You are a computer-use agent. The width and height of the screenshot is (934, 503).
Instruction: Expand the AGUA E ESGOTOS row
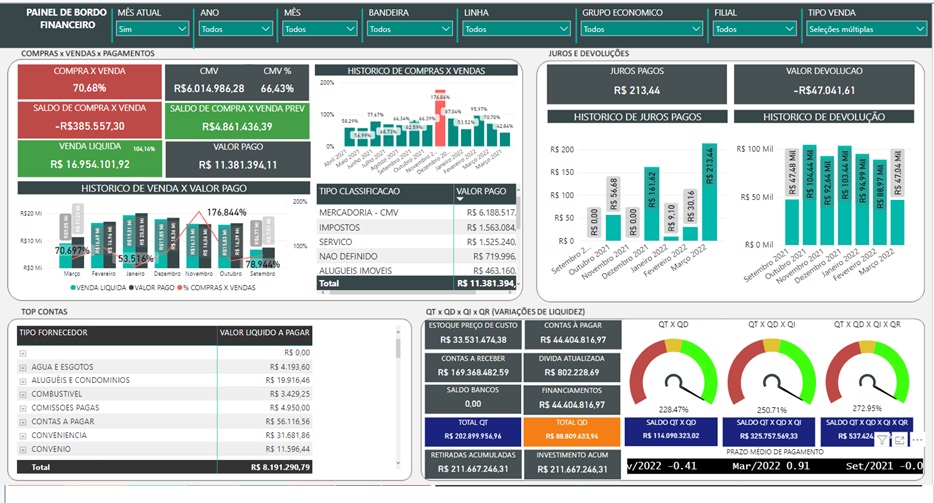(x=23, y=367)
